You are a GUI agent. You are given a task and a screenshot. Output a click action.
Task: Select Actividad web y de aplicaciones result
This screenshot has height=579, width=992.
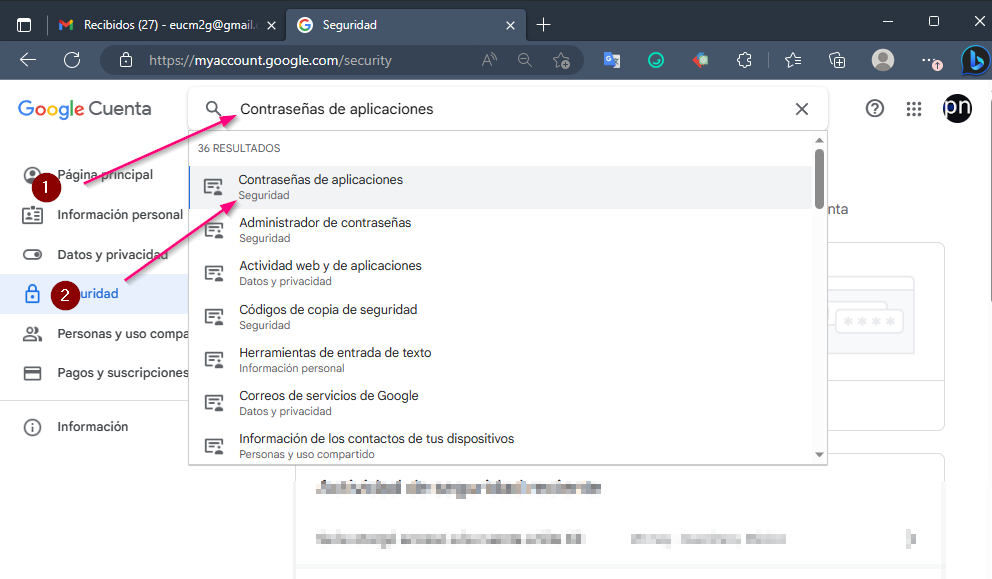pyautogui.click(x=500, y=273)
